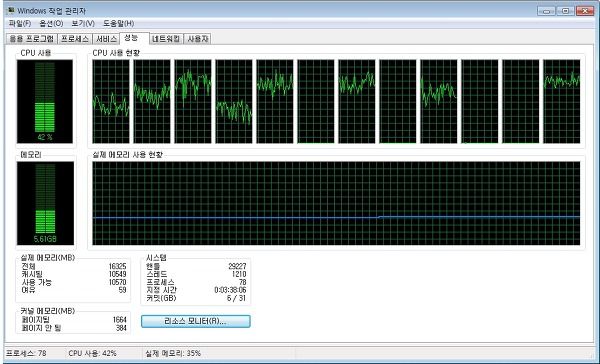Screen dimensions: 600x364
Task: Select the 커밋(GB) value 6 / 31
Action: click(x=236, y=298)
